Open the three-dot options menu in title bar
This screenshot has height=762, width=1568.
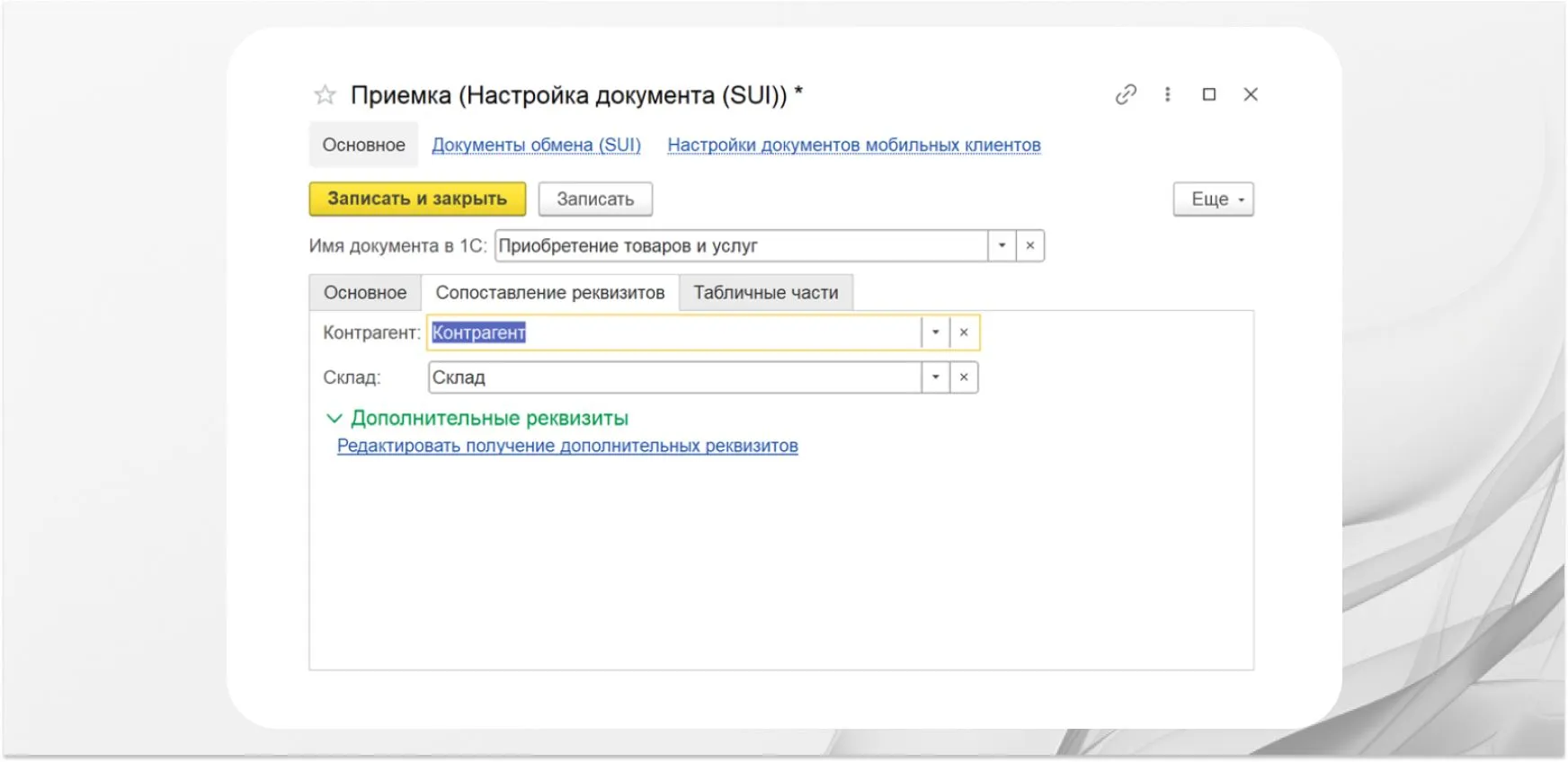[x=1167, y=94]
